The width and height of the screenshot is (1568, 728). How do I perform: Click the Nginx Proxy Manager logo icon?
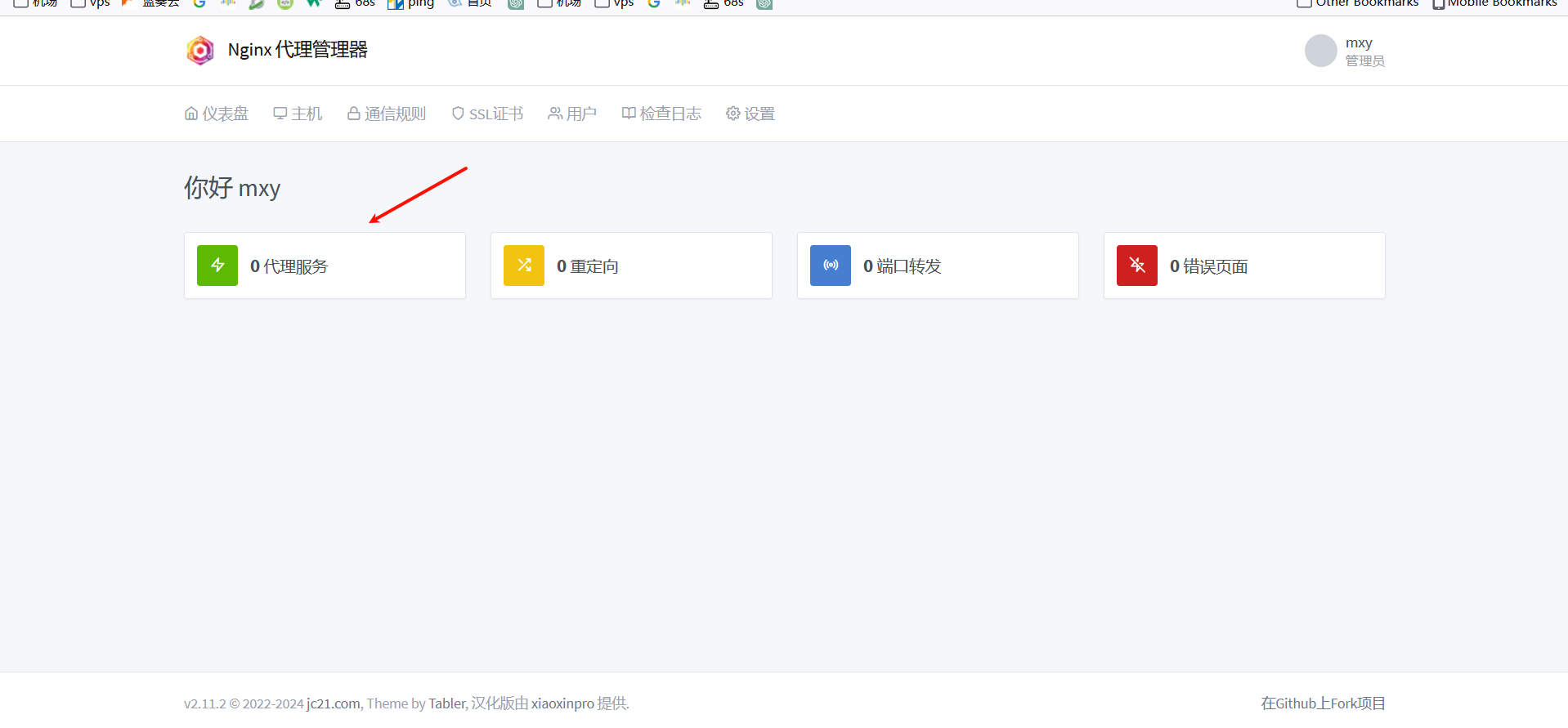[199, 51]
